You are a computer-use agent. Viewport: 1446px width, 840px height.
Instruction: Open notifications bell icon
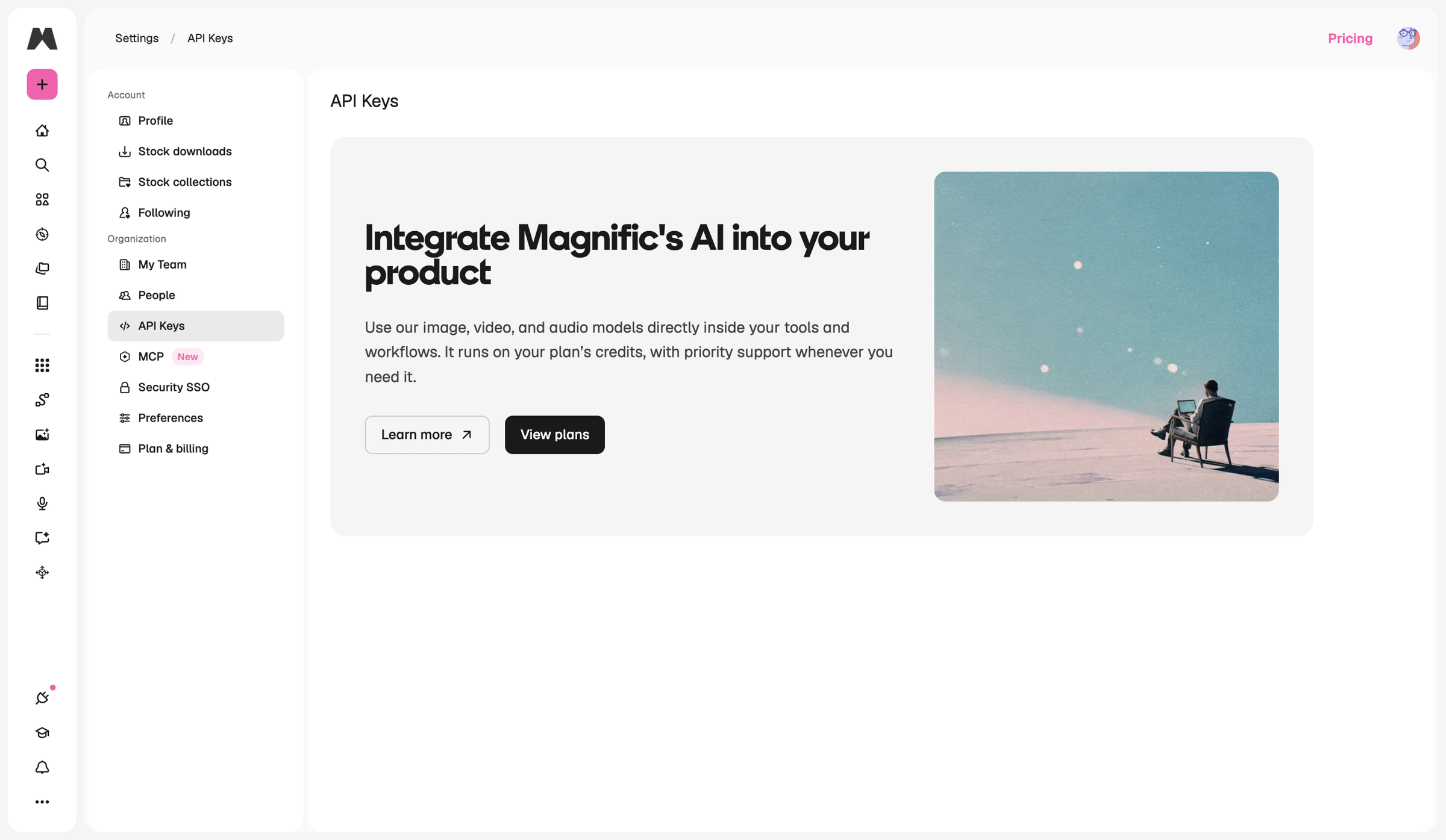point(42,767)
